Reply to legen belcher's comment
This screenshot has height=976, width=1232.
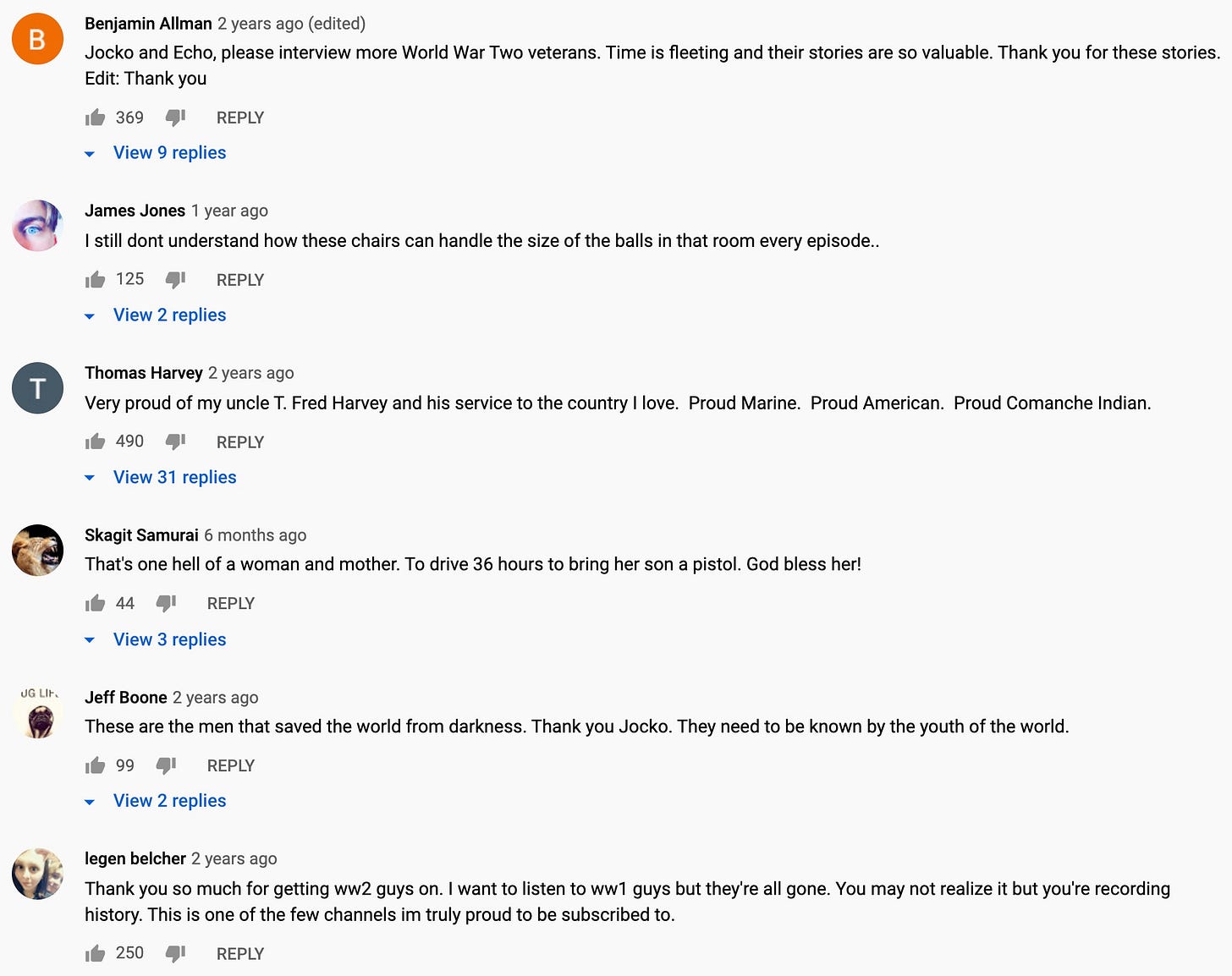pos(240,953)
